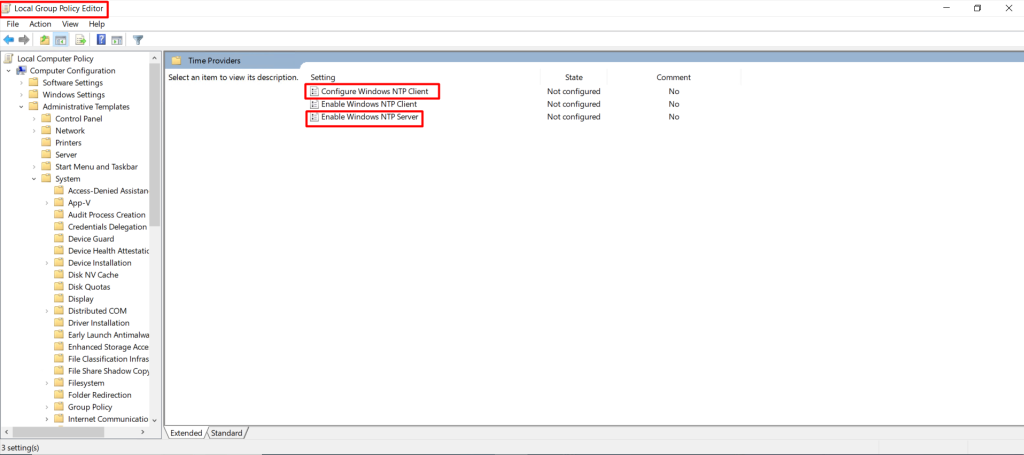This screenshot has height=455, width=1024.
Task: Click the Disk Quotas folder icon
Action: click(59, 287)
